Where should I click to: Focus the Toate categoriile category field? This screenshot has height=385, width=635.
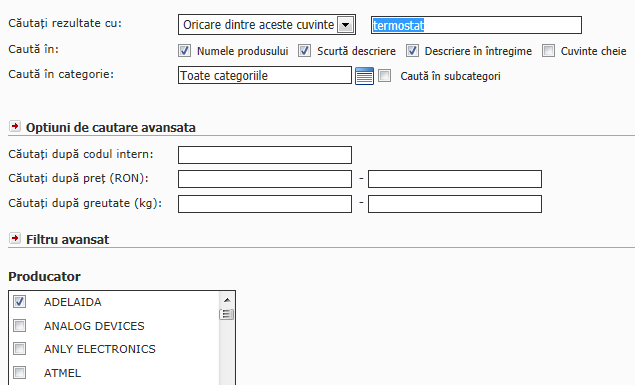265,75
